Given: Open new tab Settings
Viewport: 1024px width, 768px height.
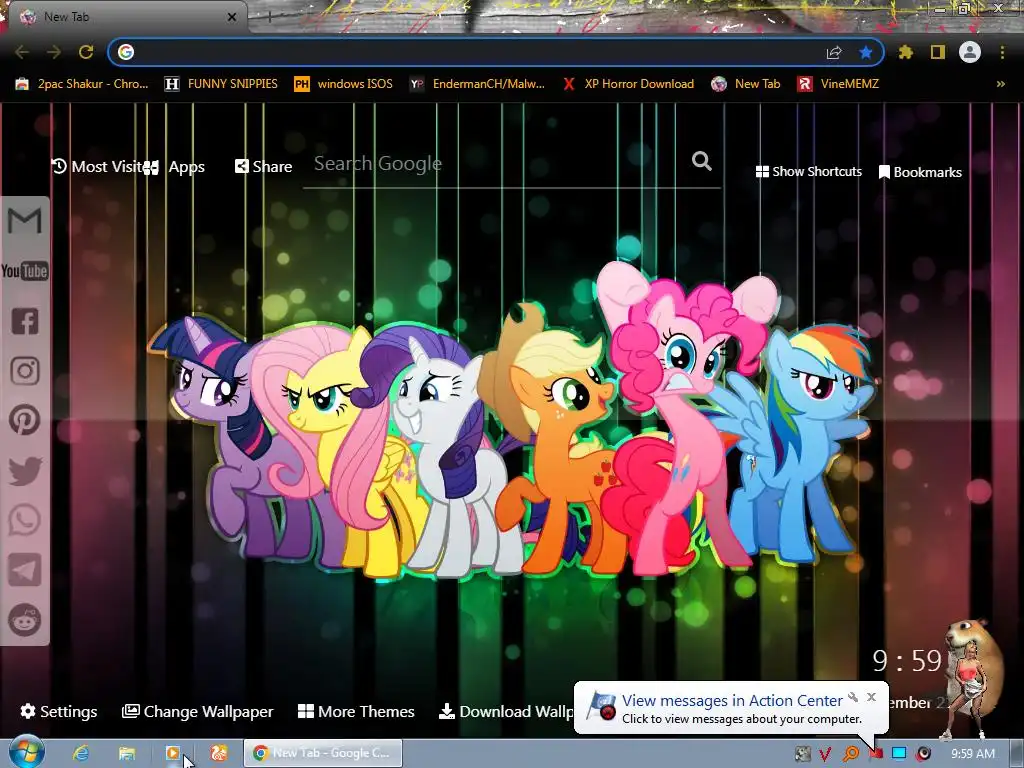Looking at the screenshot, I should coord(59,711).
